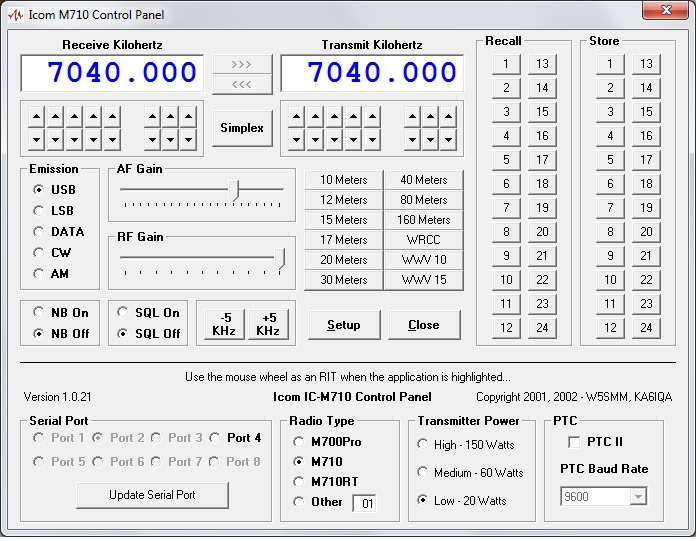Increment the leftmost receive frequency digit up arrow
696x541 pixels.
point(36,117)
